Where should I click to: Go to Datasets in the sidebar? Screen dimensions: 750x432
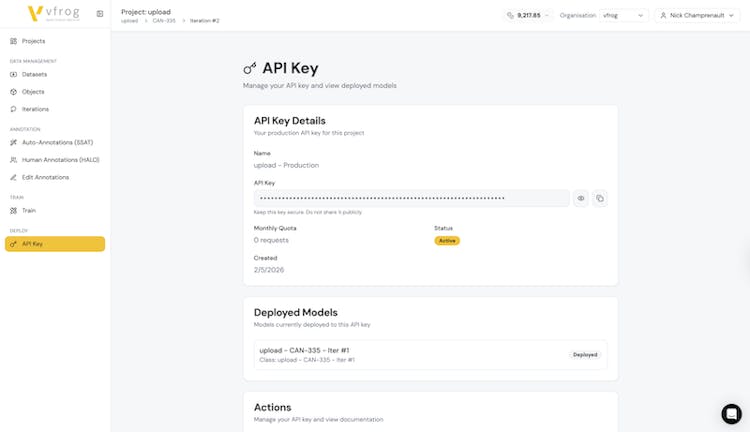point(34,74)
